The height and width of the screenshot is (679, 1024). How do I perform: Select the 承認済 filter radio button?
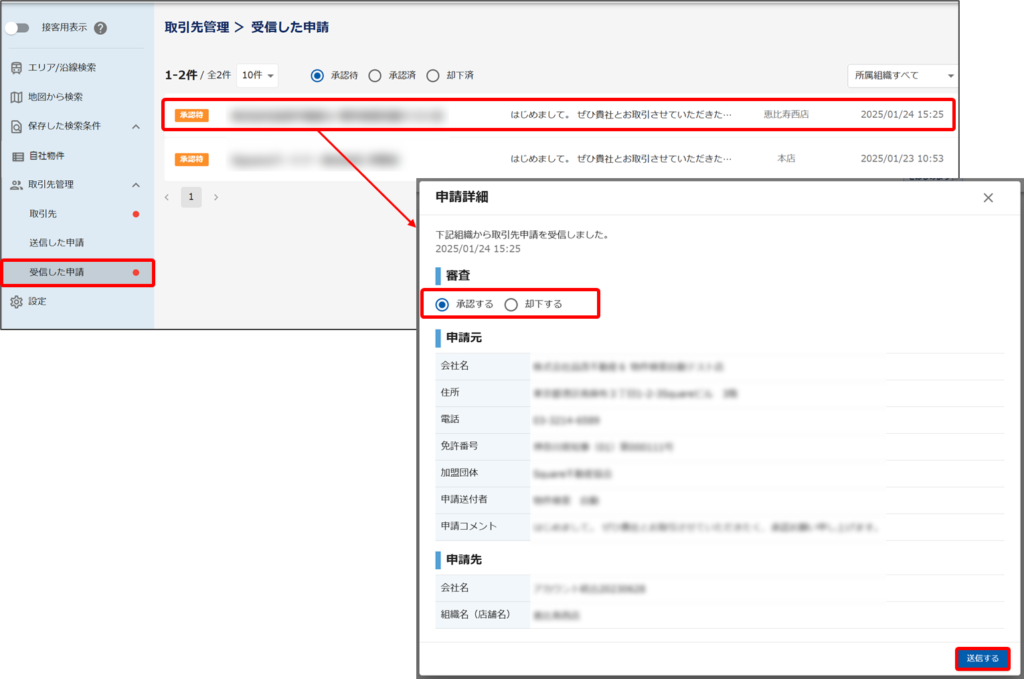(x=375, y=75)
